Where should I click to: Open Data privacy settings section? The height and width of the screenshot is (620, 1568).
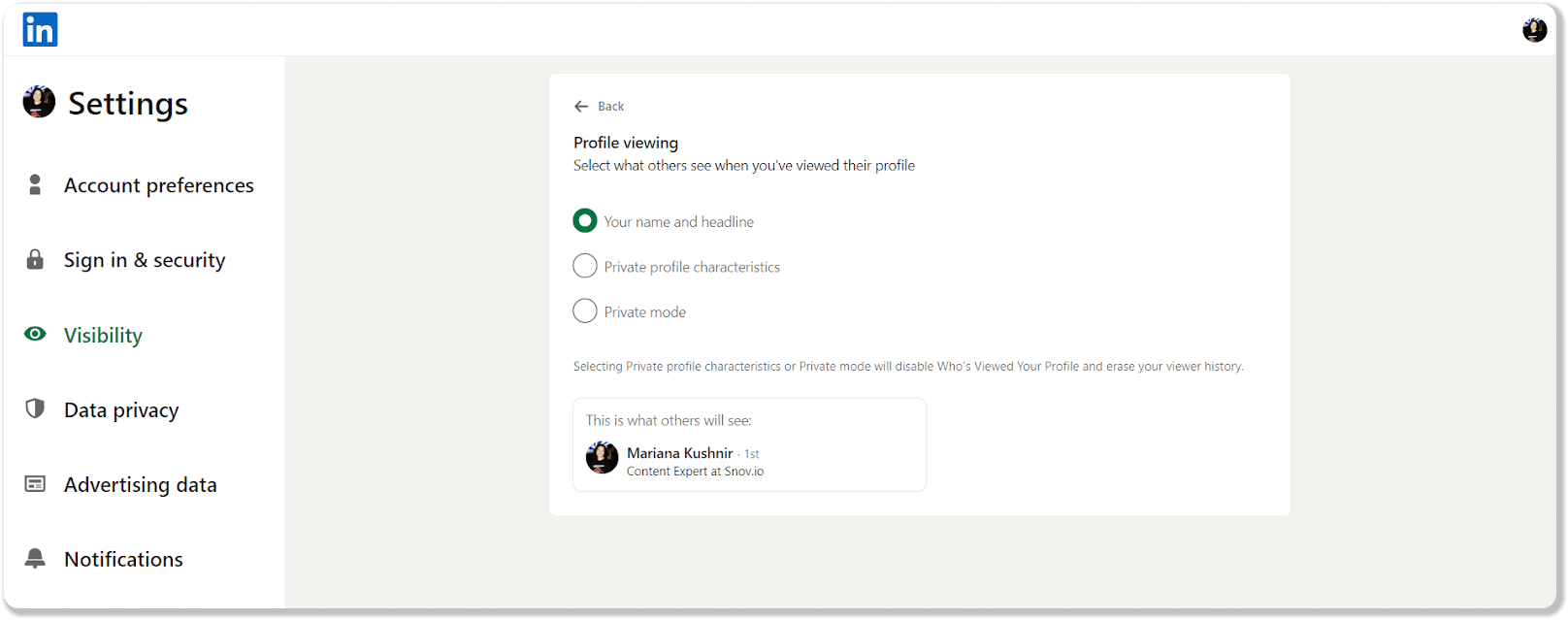pos(121,409)
